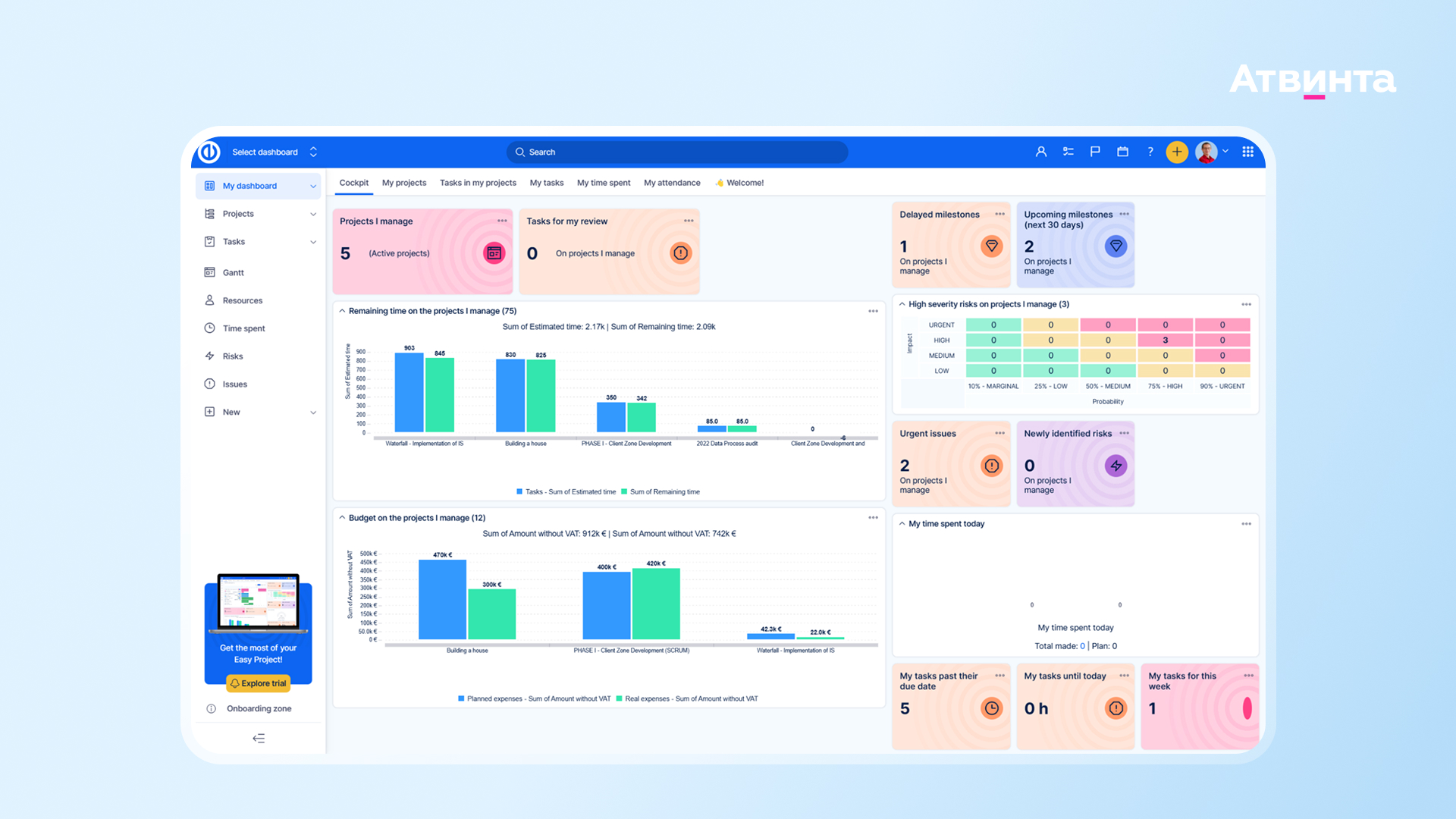
Task: Open the calendar icon in header
Action: coord(1122,152)
